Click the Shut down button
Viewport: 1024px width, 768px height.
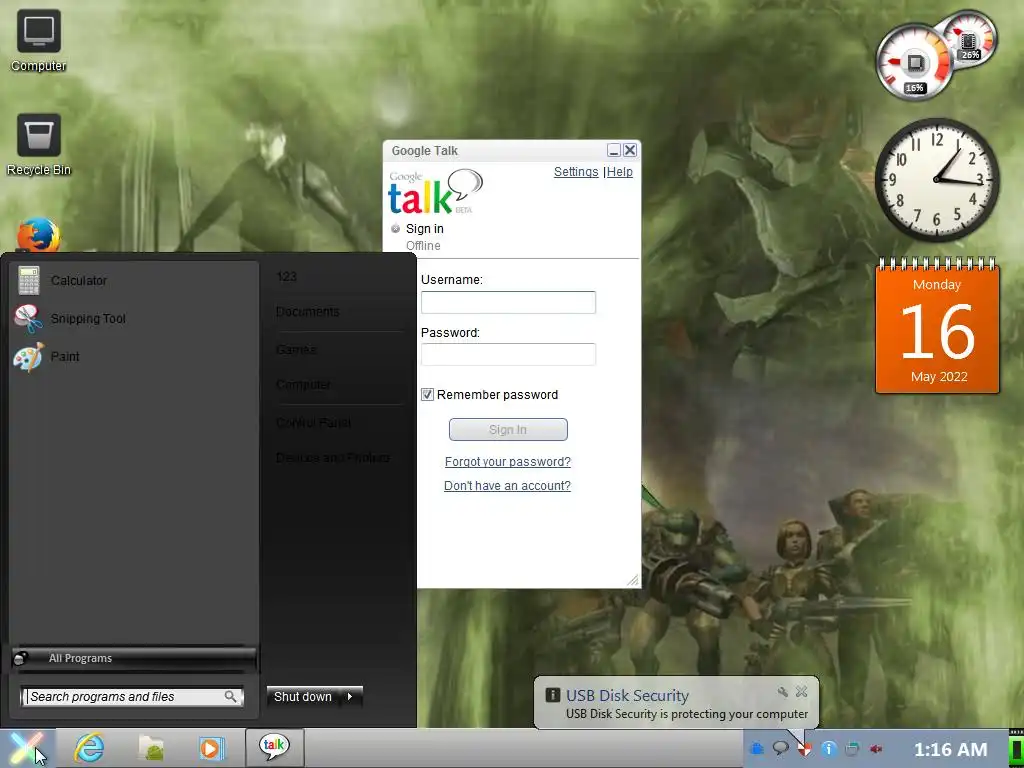click(304, 697)
